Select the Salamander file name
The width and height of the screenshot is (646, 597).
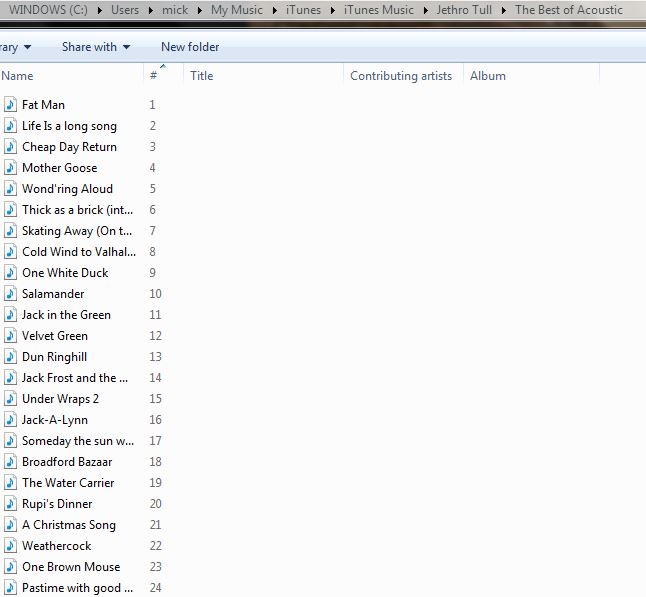(x=53, y=294)
